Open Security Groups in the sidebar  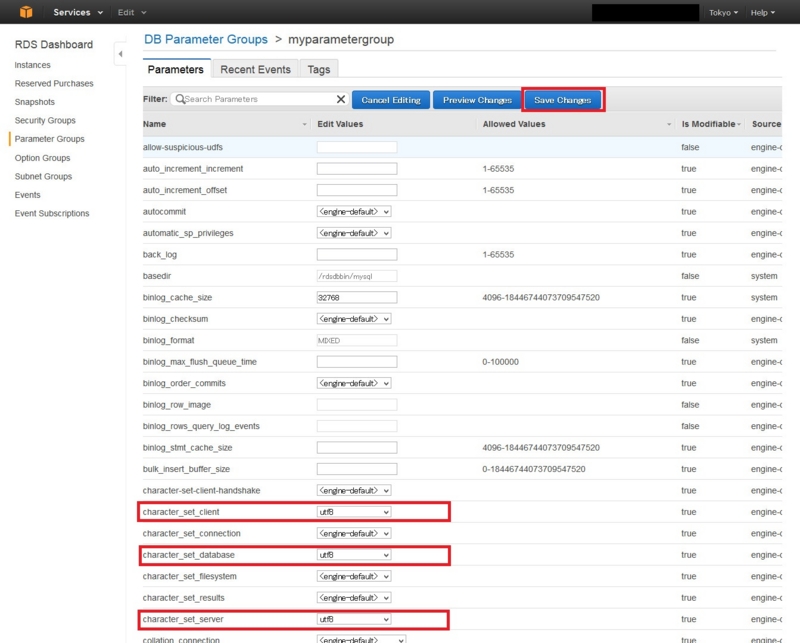(x=45, y=120)
